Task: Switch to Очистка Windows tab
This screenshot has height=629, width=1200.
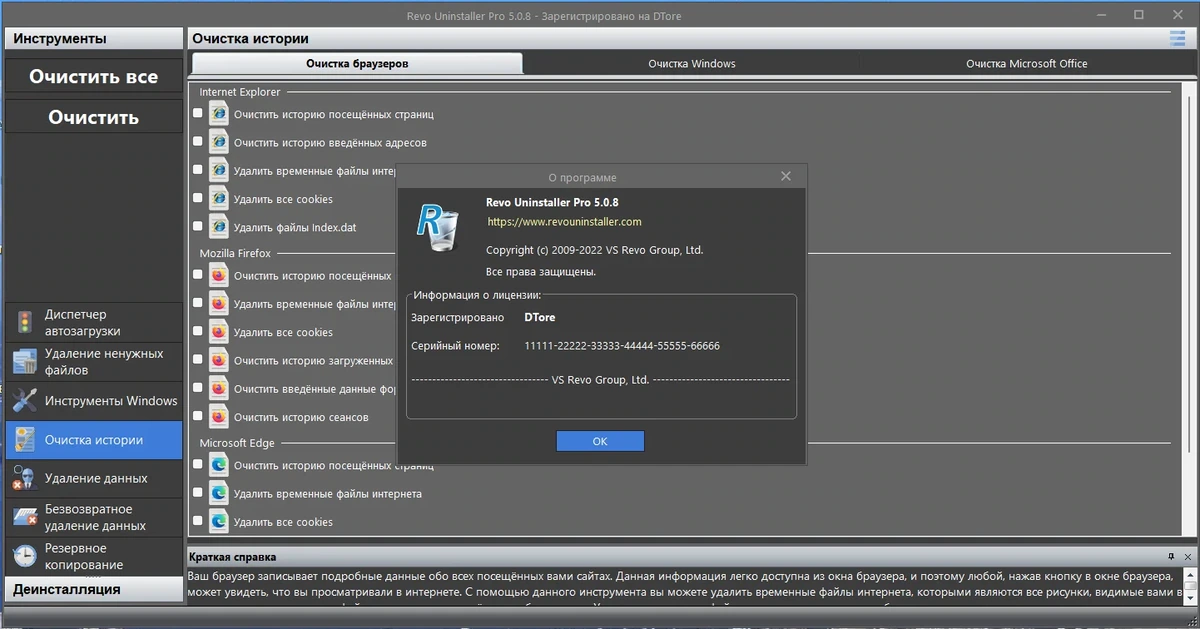Action: [692, 63]
